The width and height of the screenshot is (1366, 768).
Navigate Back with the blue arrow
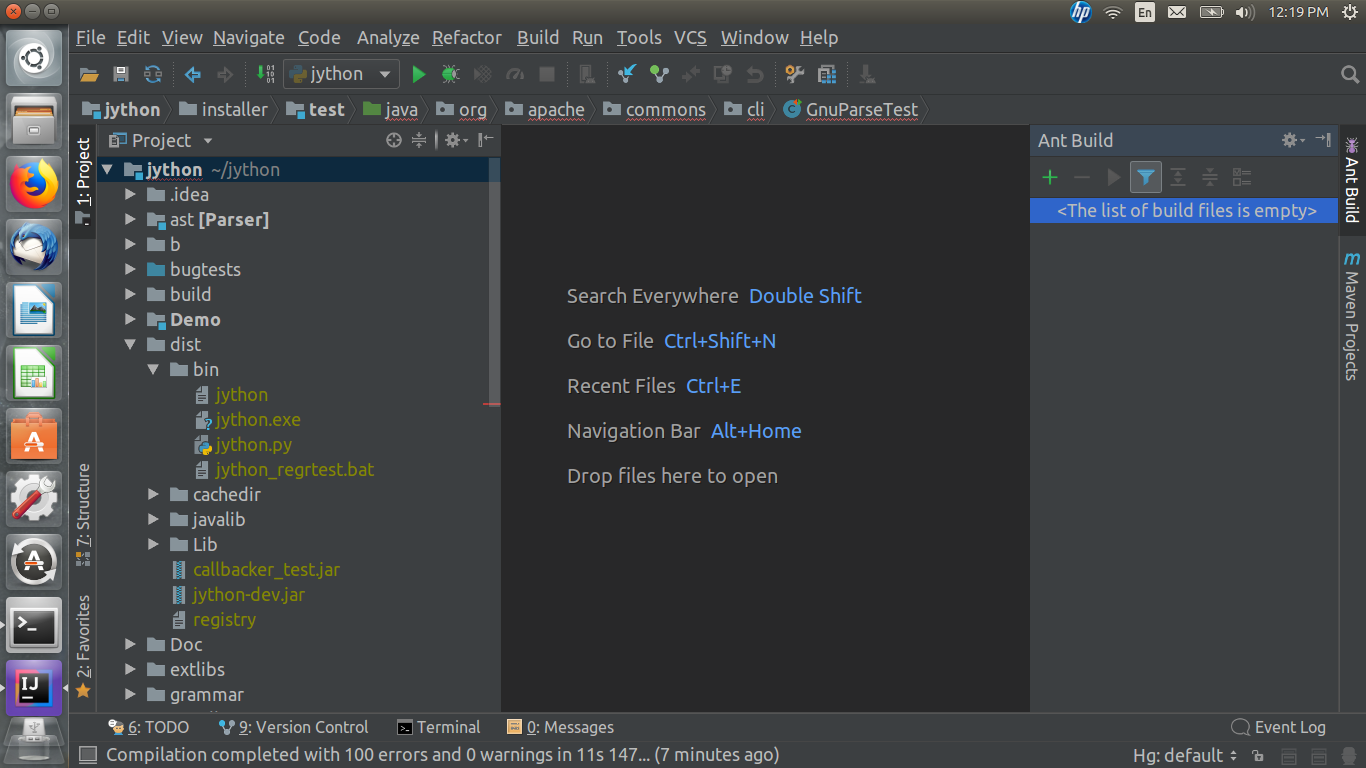193,74
